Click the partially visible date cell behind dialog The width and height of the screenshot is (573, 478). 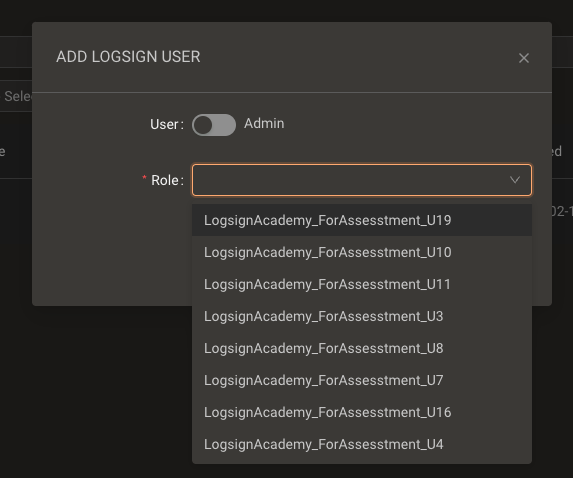(x=562, y=211)
